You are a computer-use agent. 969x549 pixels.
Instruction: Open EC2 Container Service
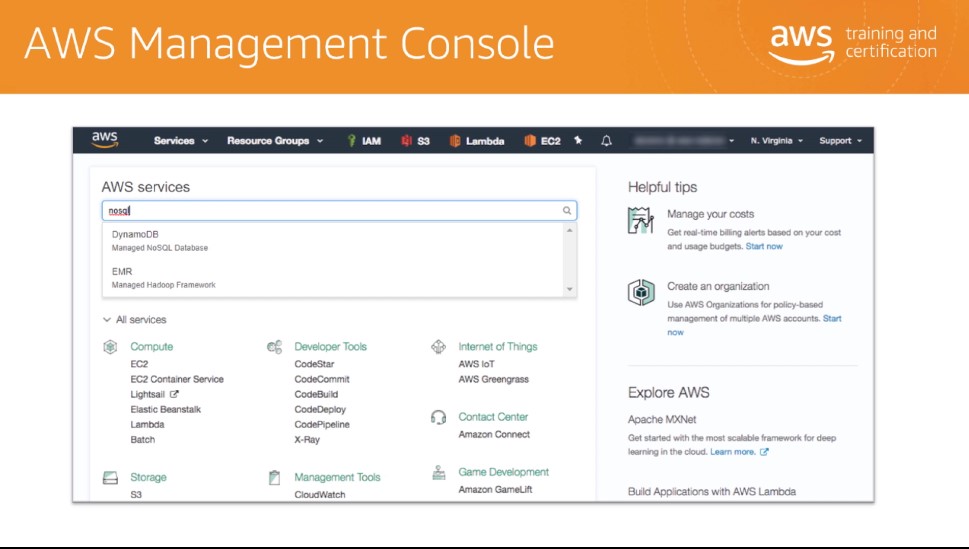(x=177, y=379)
